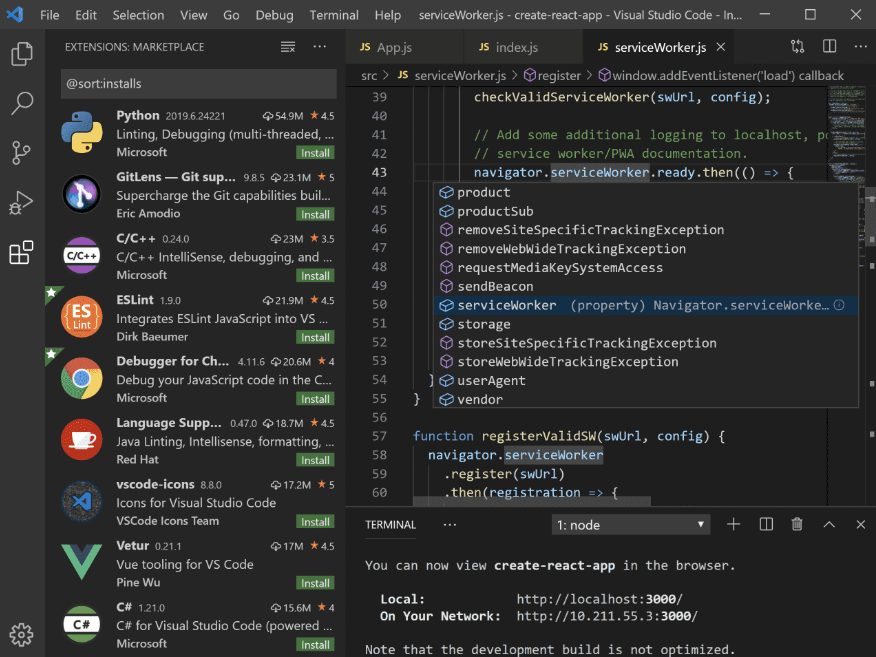Open Extensions panel more actions menu
Image resolution: width=876 pixels, height=657 pixels.
click(320, 47)
